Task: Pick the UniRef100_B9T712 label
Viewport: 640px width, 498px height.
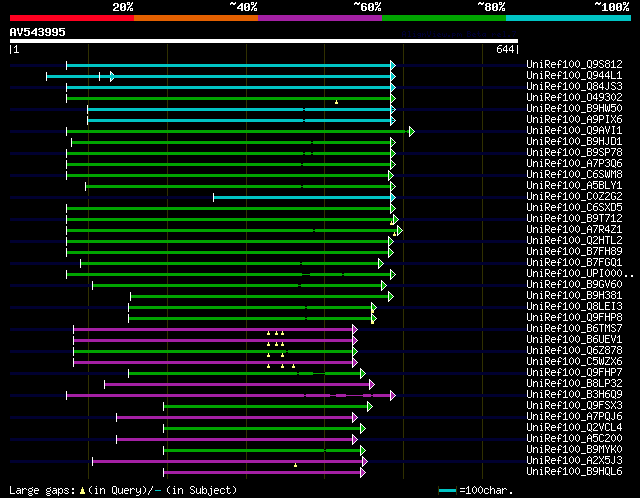Action: tap(574, 218)
